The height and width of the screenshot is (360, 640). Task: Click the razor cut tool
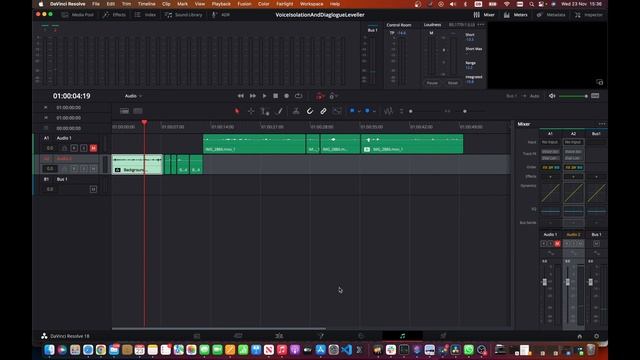pyautogui.click(x=296, y=111)
